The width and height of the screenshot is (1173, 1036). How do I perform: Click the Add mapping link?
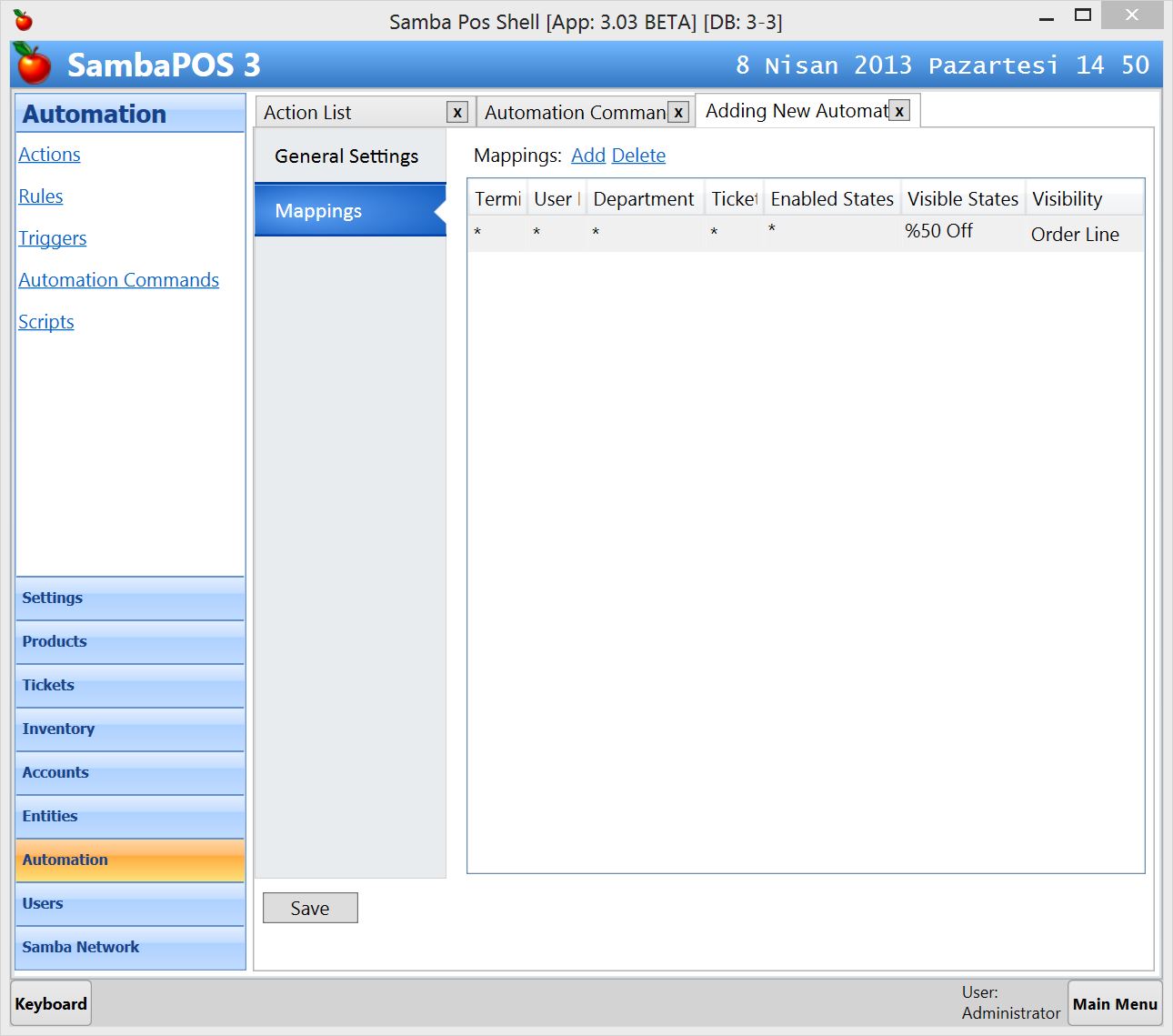pos(587,156)
